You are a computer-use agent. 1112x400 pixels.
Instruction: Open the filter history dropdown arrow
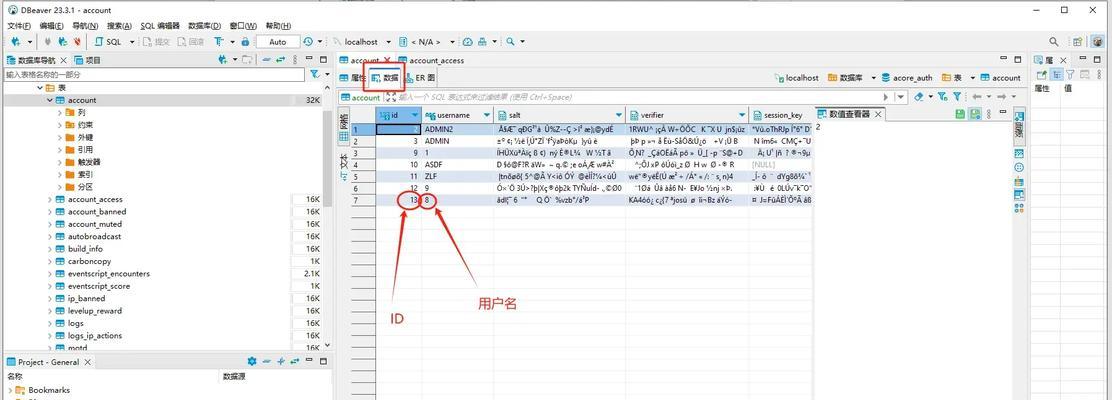click(901, 96)
